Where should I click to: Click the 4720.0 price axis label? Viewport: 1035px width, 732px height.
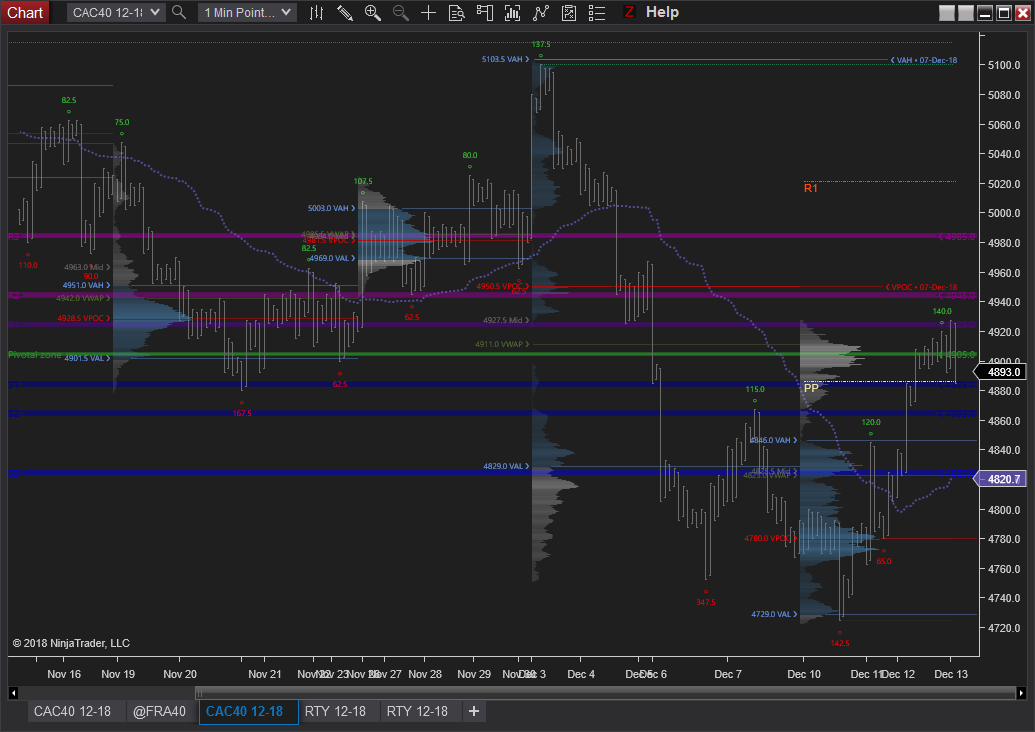(x=1004, y=628)
